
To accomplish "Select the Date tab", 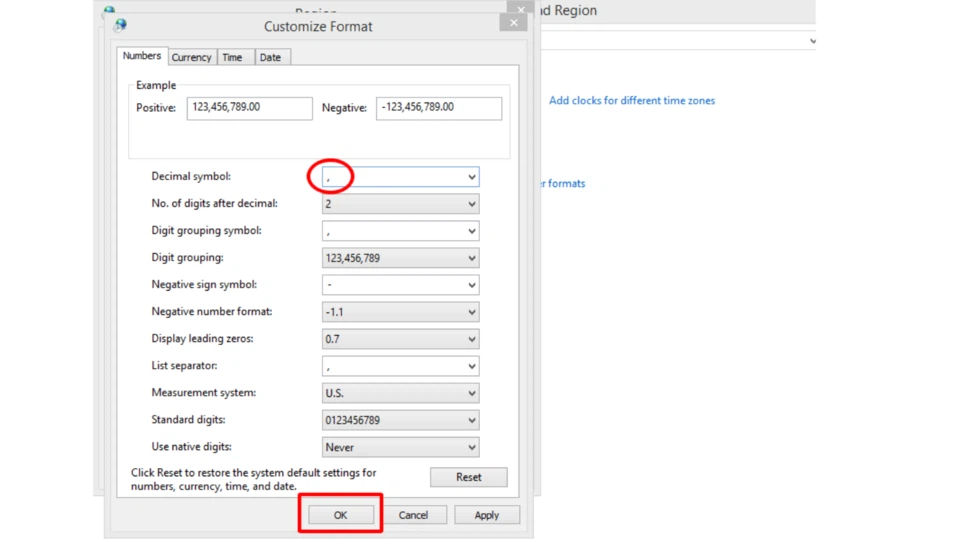I will click(270, 58).
